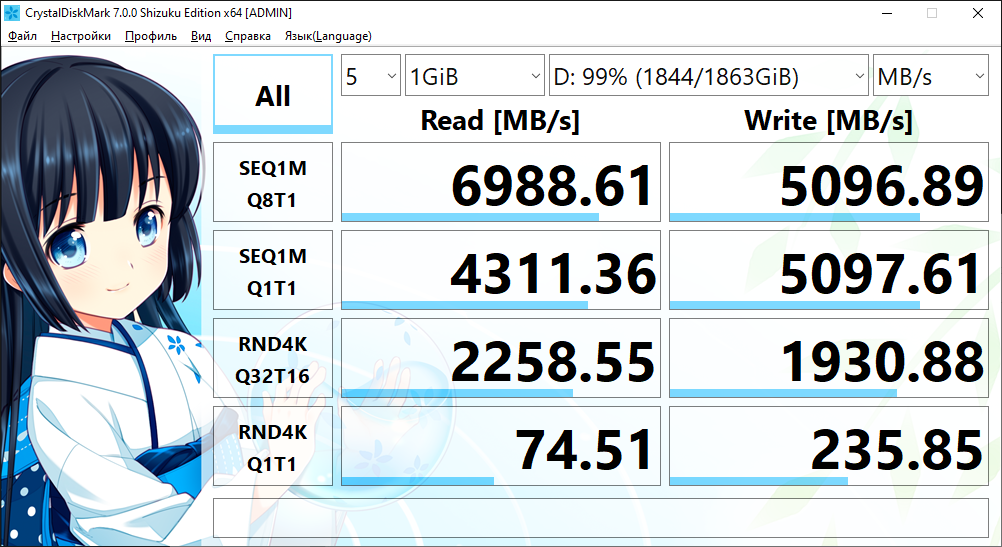Click the 2258.55 read result

pos(501,358)
